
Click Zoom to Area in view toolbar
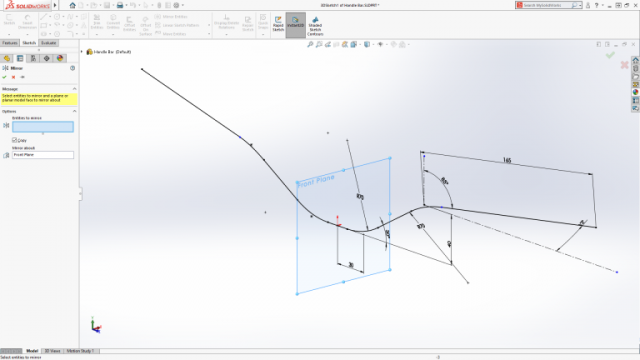(319, 44)
